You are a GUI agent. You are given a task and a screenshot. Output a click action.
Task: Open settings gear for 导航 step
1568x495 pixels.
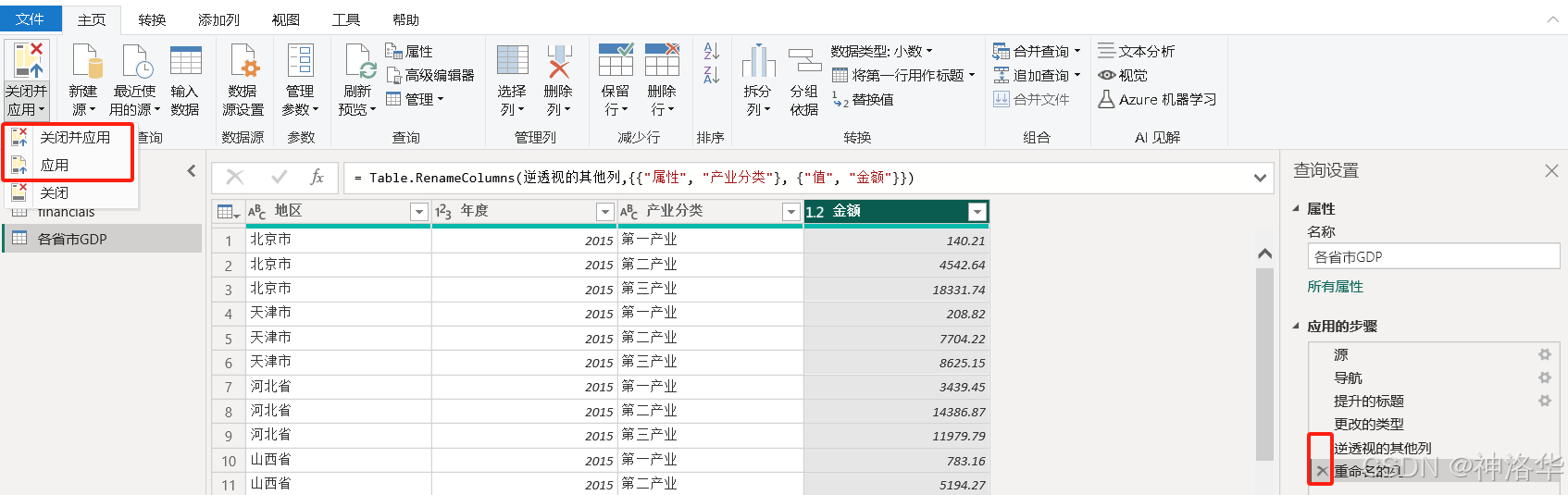point(1544,377)
